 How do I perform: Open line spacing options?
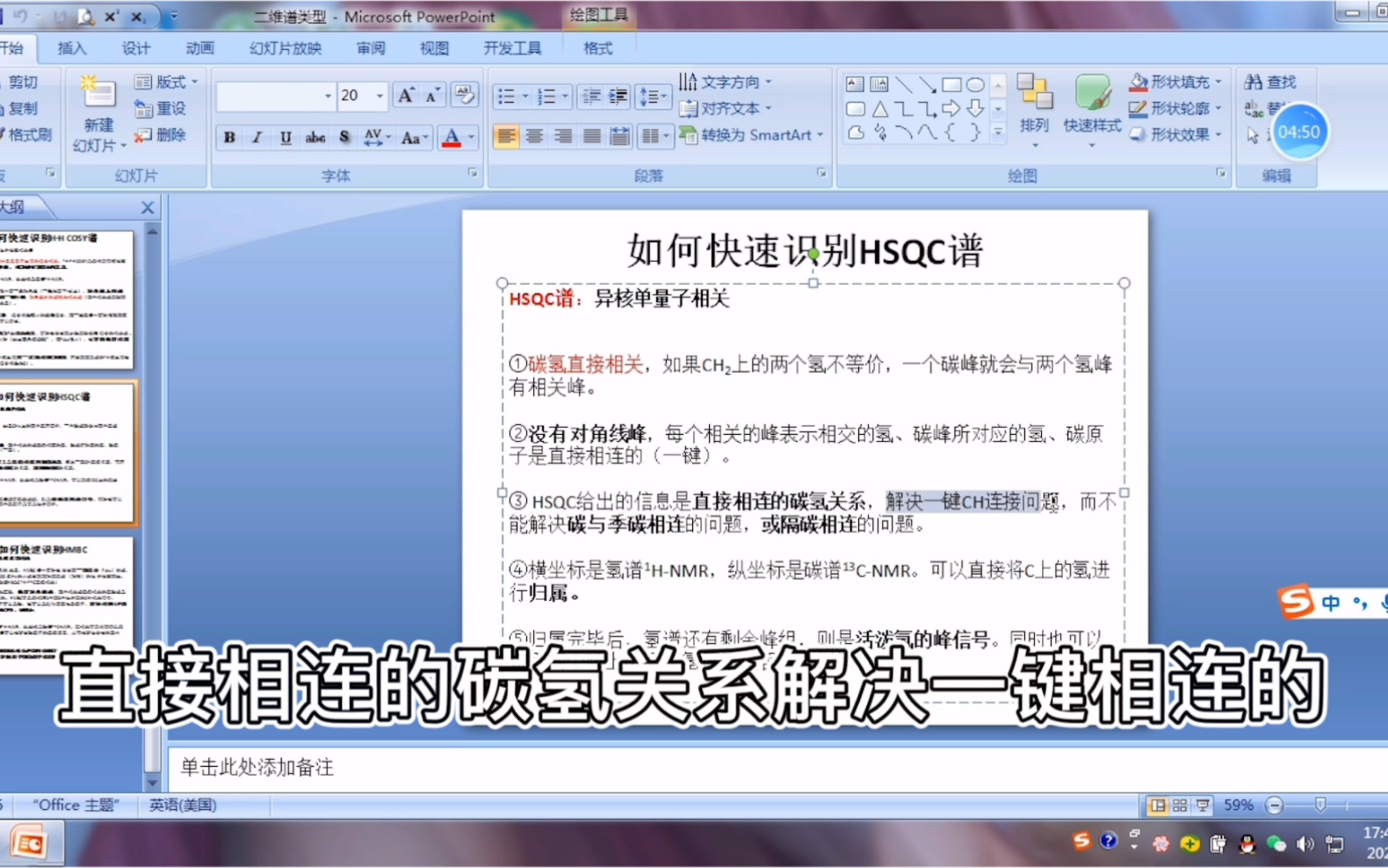[653, 96]
